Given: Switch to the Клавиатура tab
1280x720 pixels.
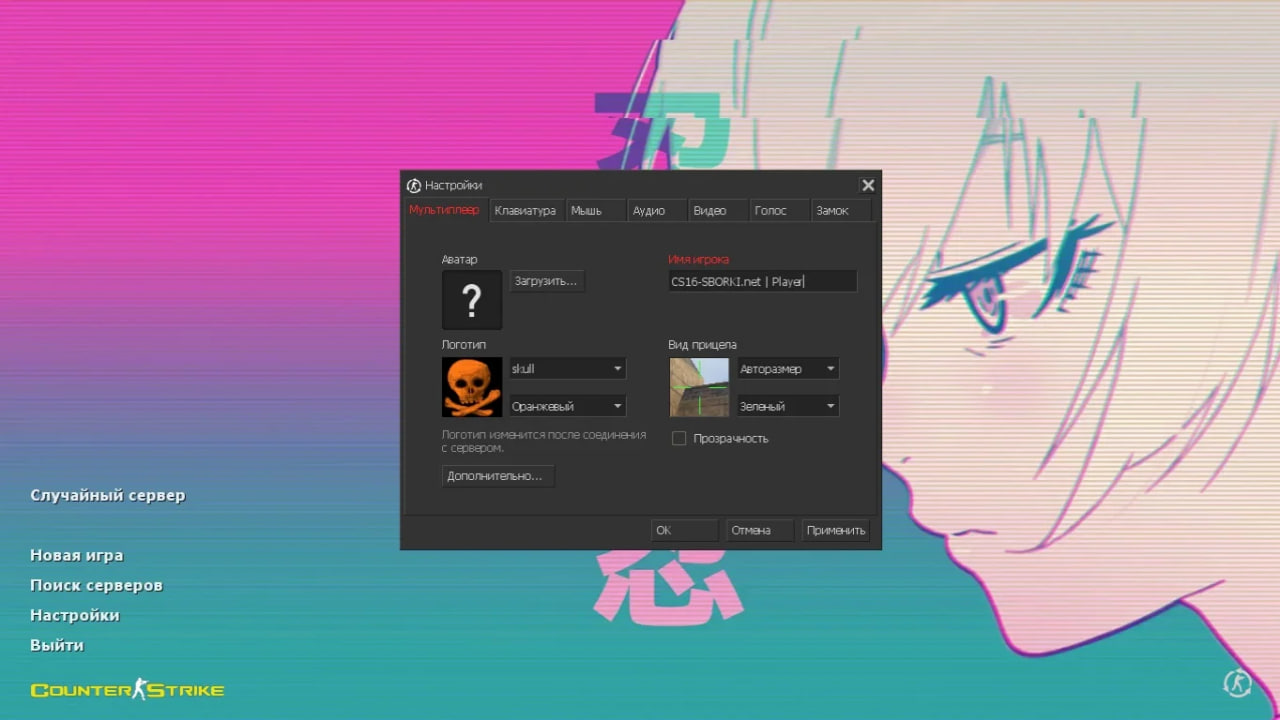Looking at the screenshot, I should pyautogui.click(x=525, y=211).
